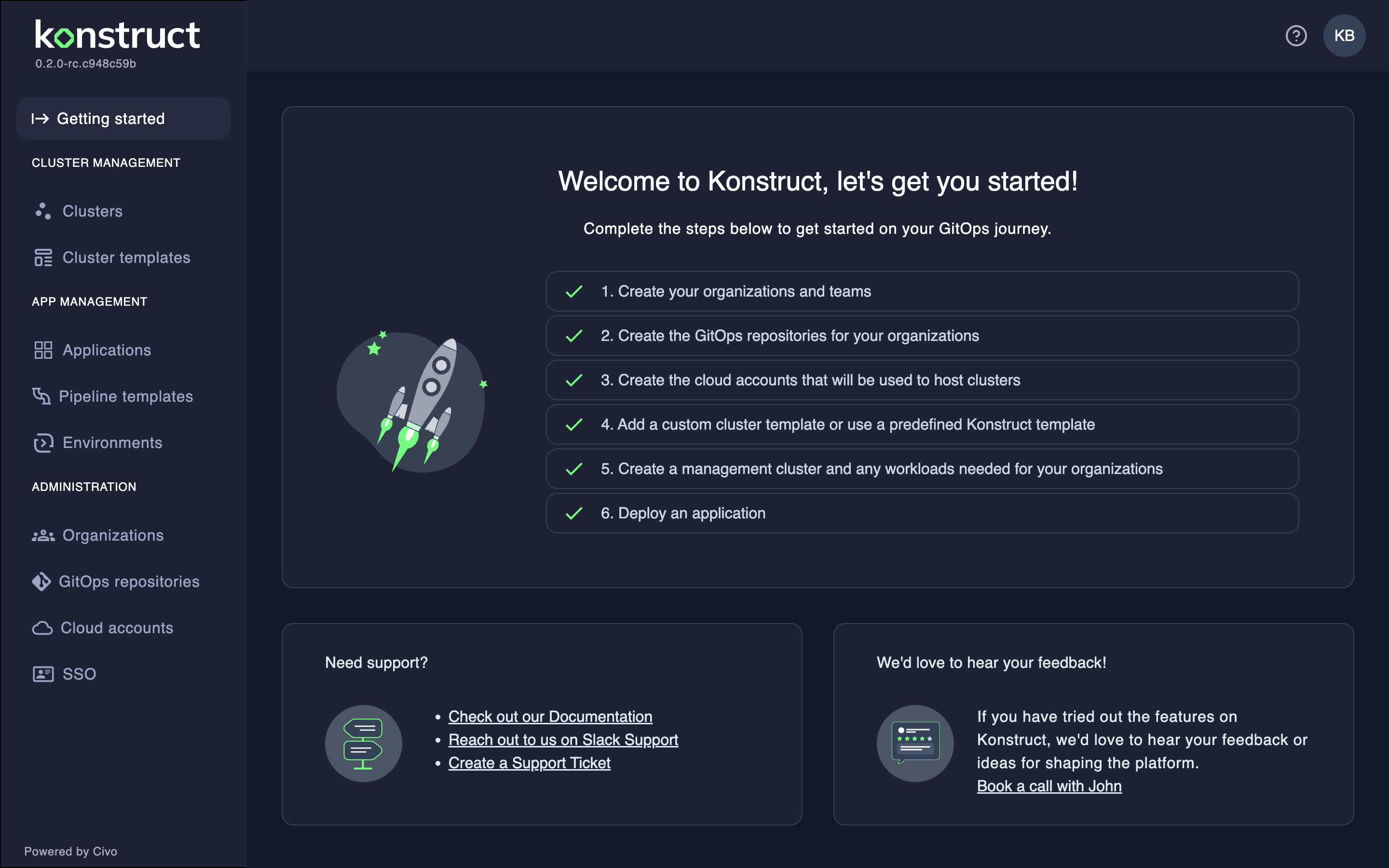
Task: Click the Konstruct logo
Action: pos(117,34)
